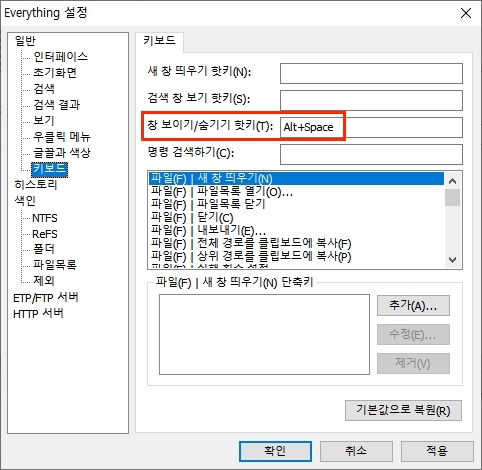Select 파일(F) | 파일목록 닫기 command
The width and height of the screenshot is (482, 470).
tap(296, 204)
